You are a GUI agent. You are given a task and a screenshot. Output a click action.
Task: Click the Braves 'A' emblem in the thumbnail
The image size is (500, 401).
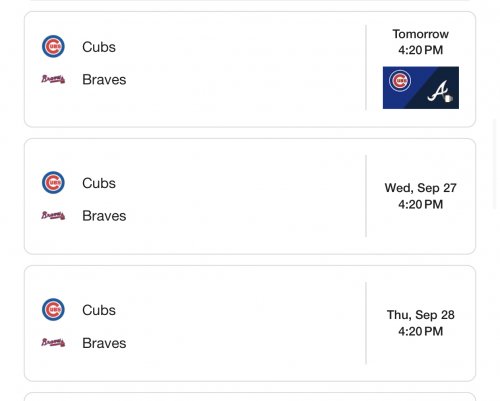(440, 92)
